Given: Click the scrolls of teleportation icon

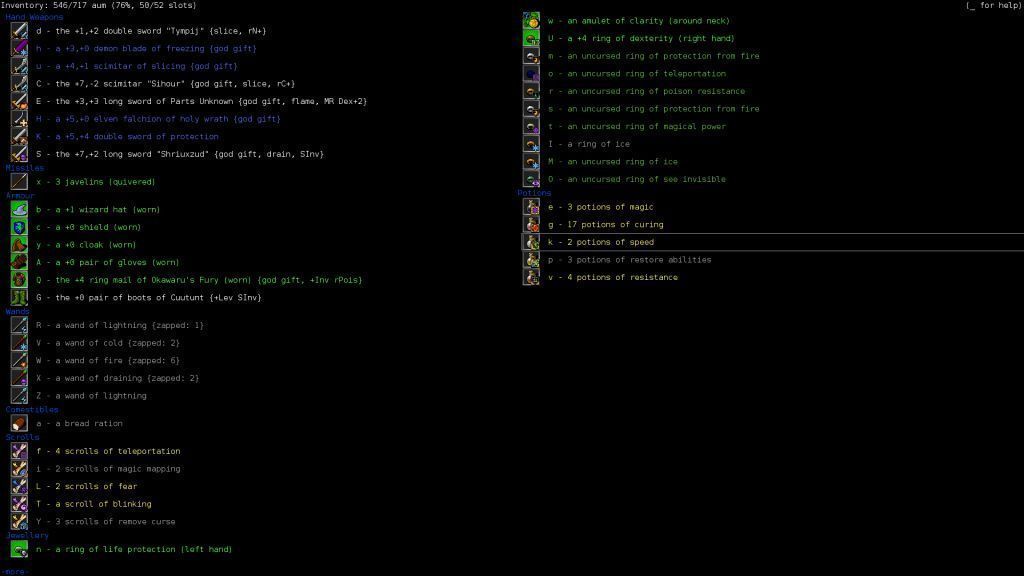Looking at the screenshot, I should (19, 451).
